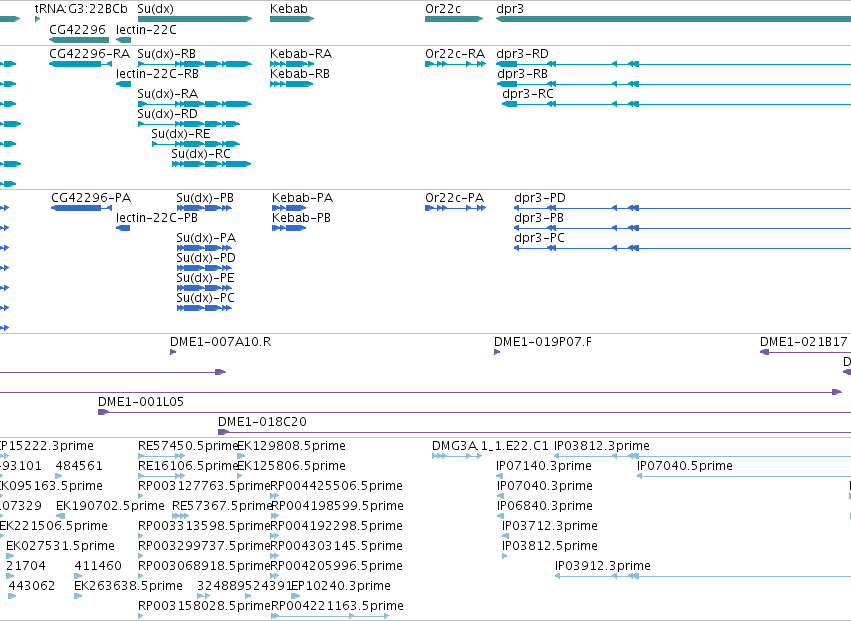Select cDNA DMG3A.1_1.E22.C1

490,446
